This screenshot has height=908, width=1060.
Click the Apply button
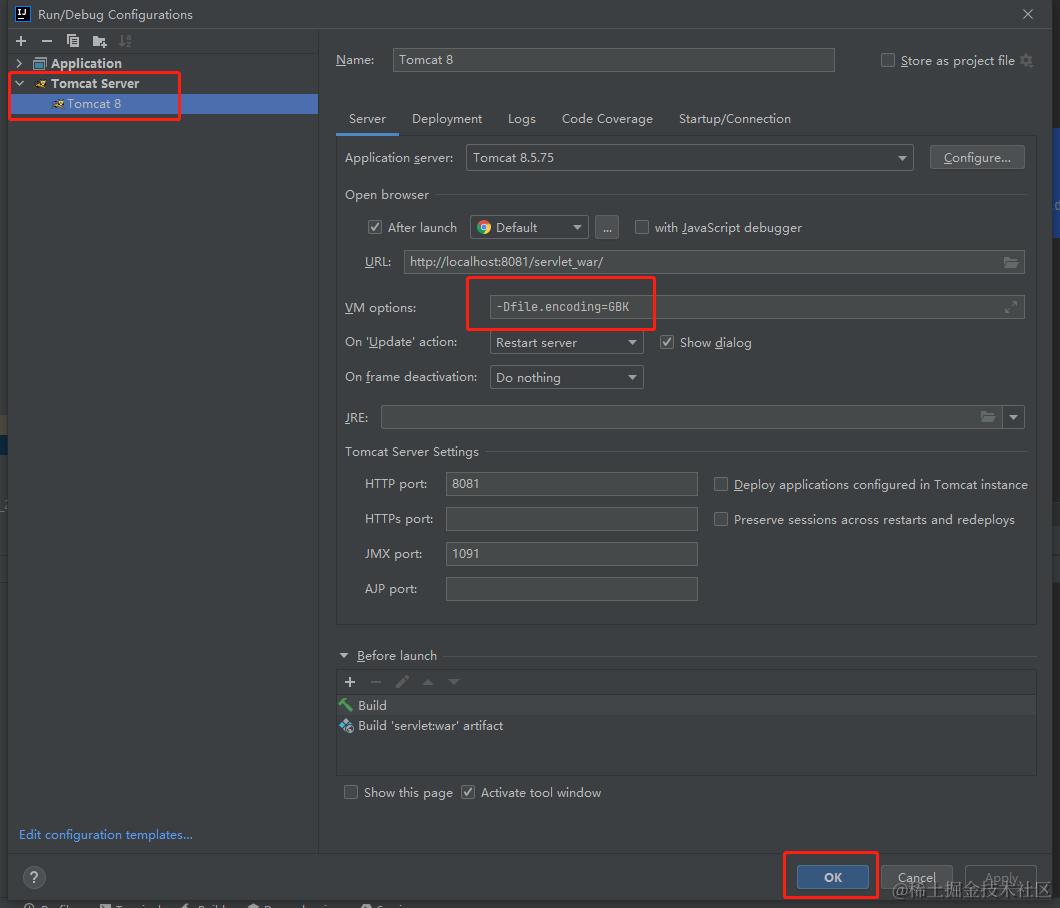1001,877
